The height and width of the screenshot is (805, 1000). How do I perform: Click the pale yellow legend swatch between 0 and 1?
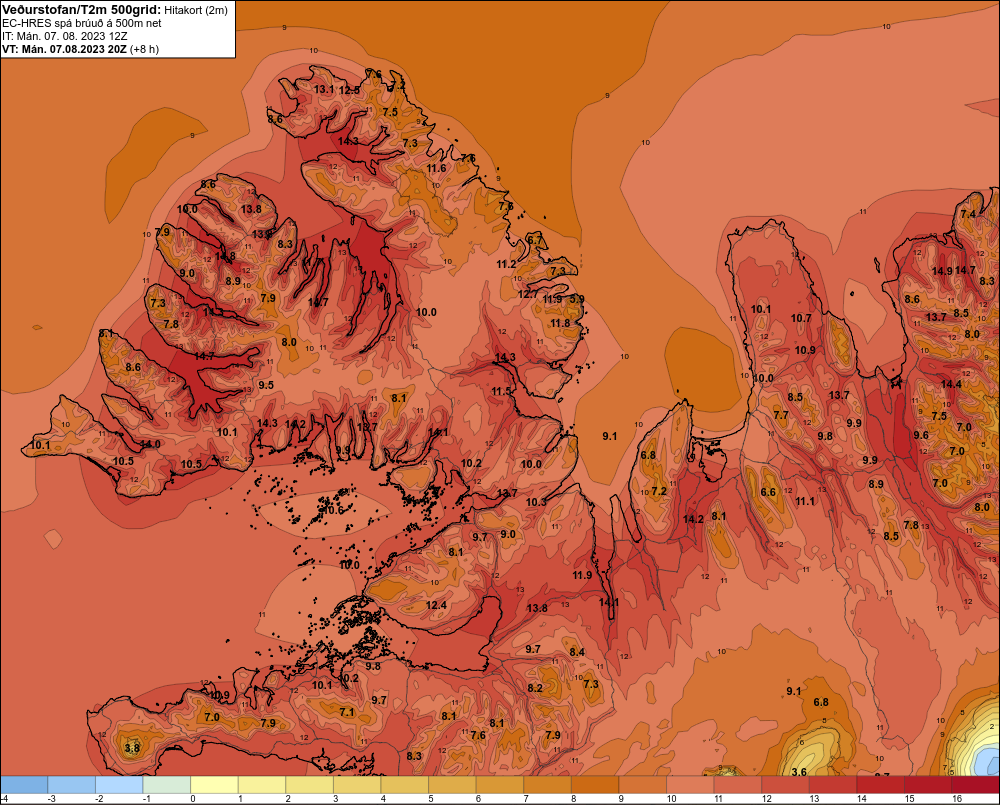click(x=214, y=784)
